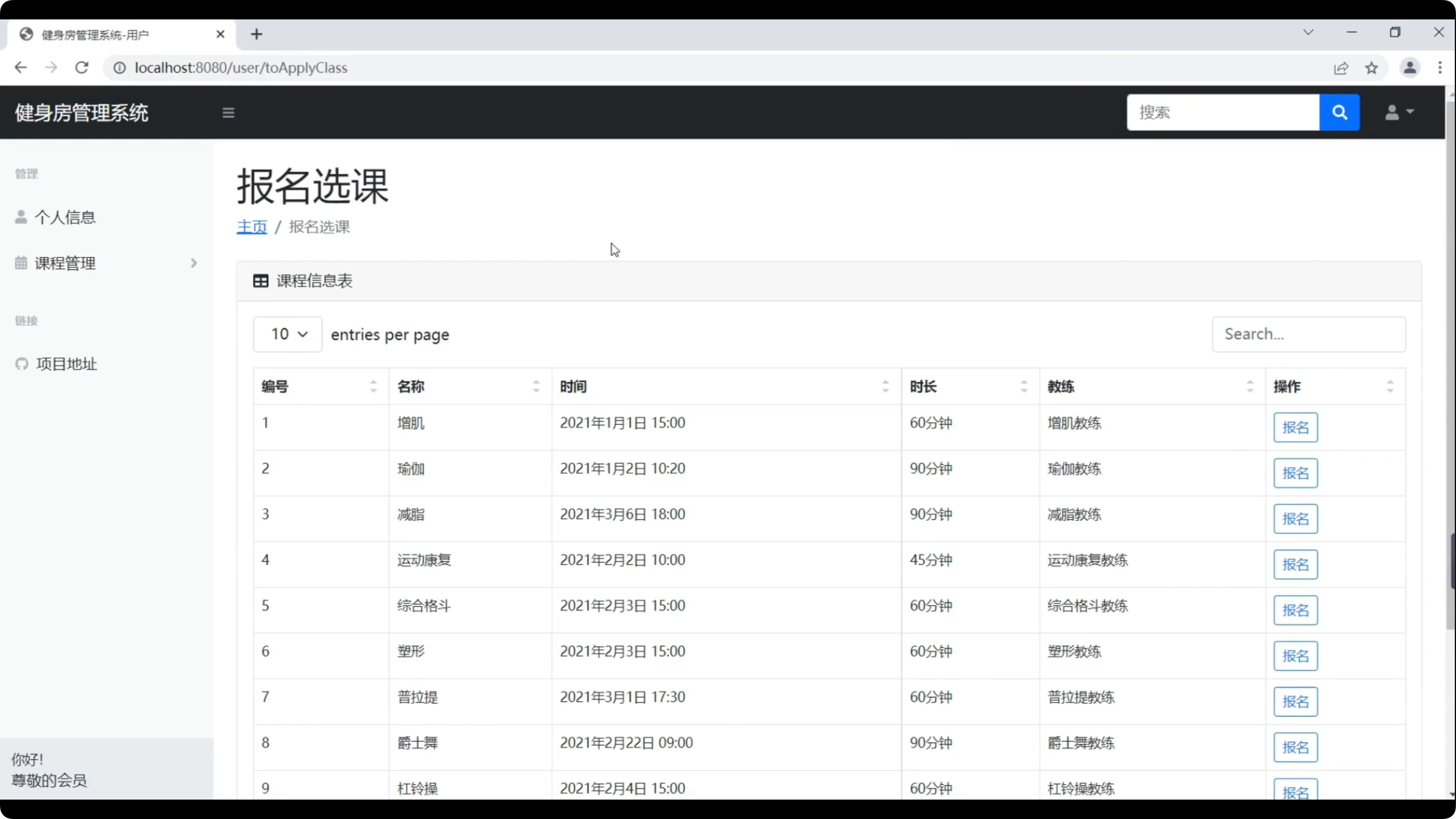Click the browser bookmark star icon
The width and height of the screenshot is (1456, 819).
click(1371, 68)
